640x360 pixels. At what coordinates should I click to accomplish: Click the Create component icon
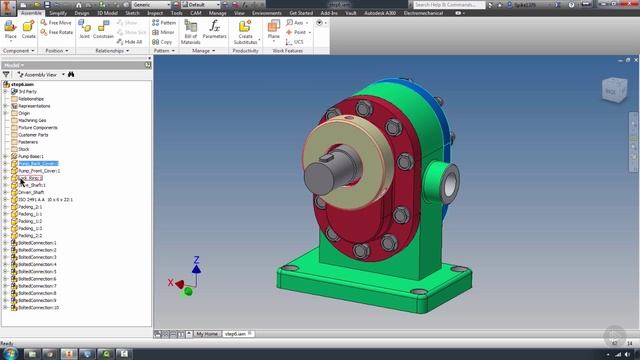(28, 27)
